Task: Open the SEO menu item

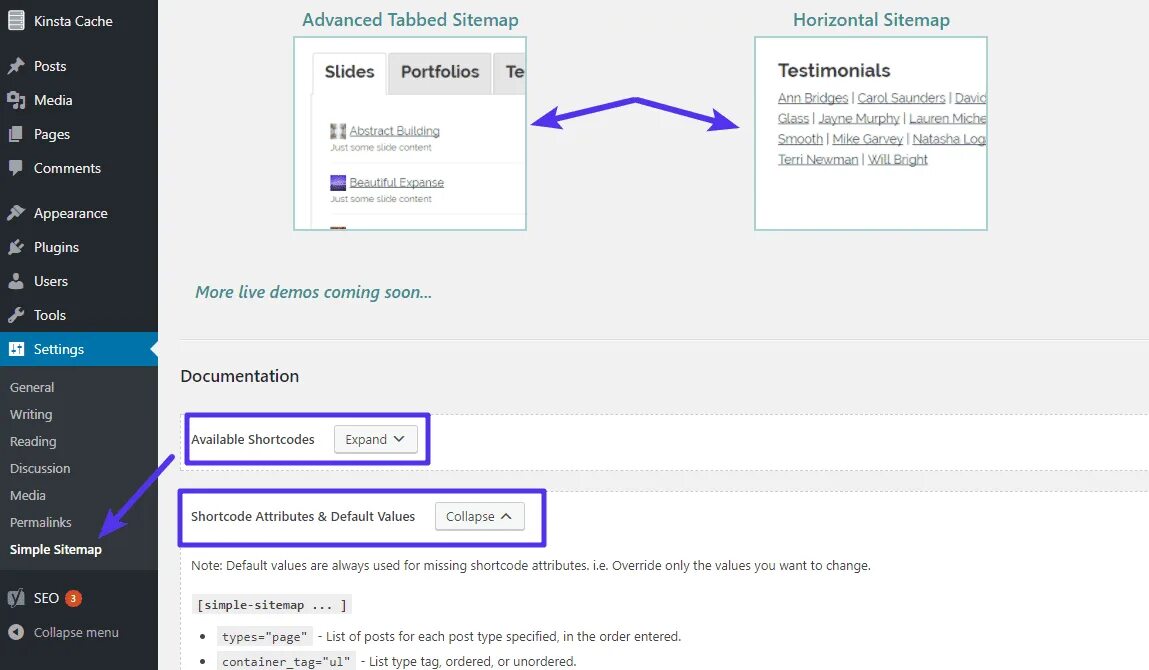Action: click(46, 598)
